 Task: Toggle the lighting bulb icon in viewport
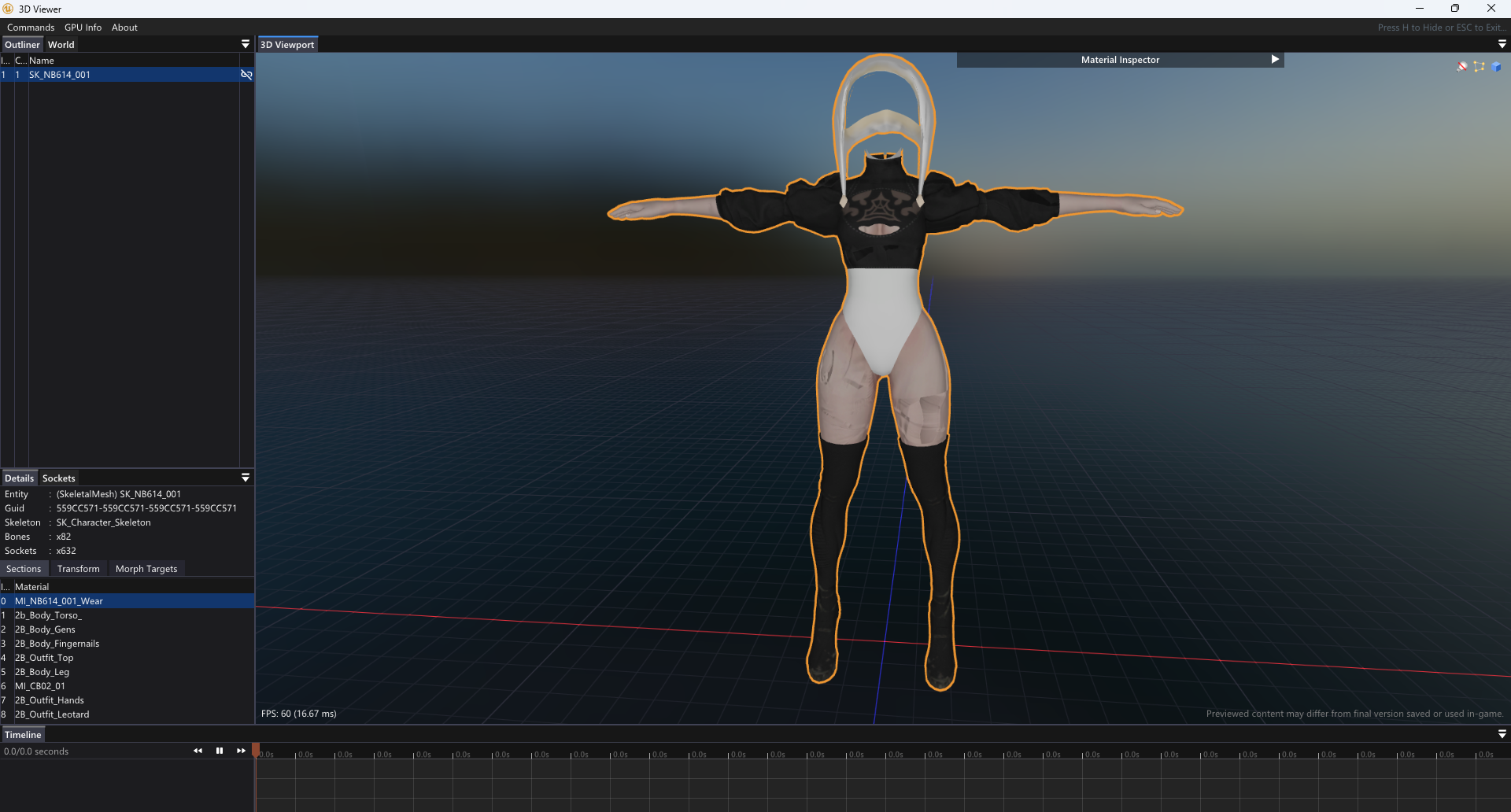click(1462, 67)
